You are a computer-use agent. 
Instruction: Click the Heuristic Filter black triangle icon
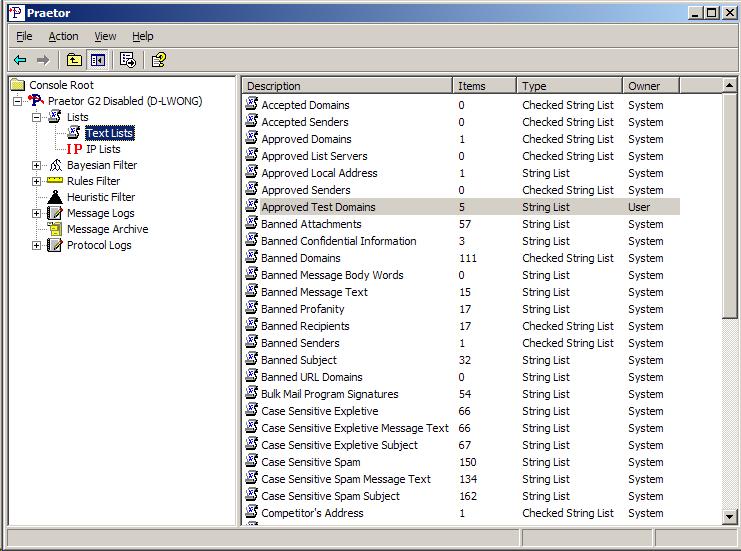[x=55, y=197]
